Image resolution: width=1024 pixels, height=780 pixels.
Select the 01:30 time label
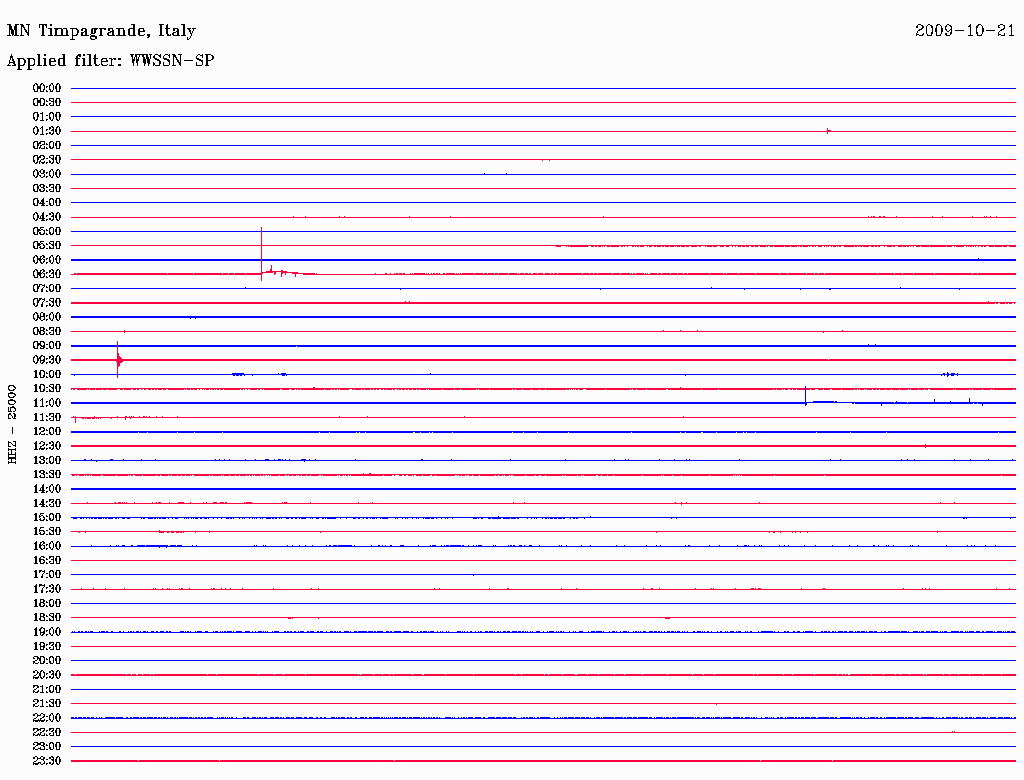click(47, 131)
